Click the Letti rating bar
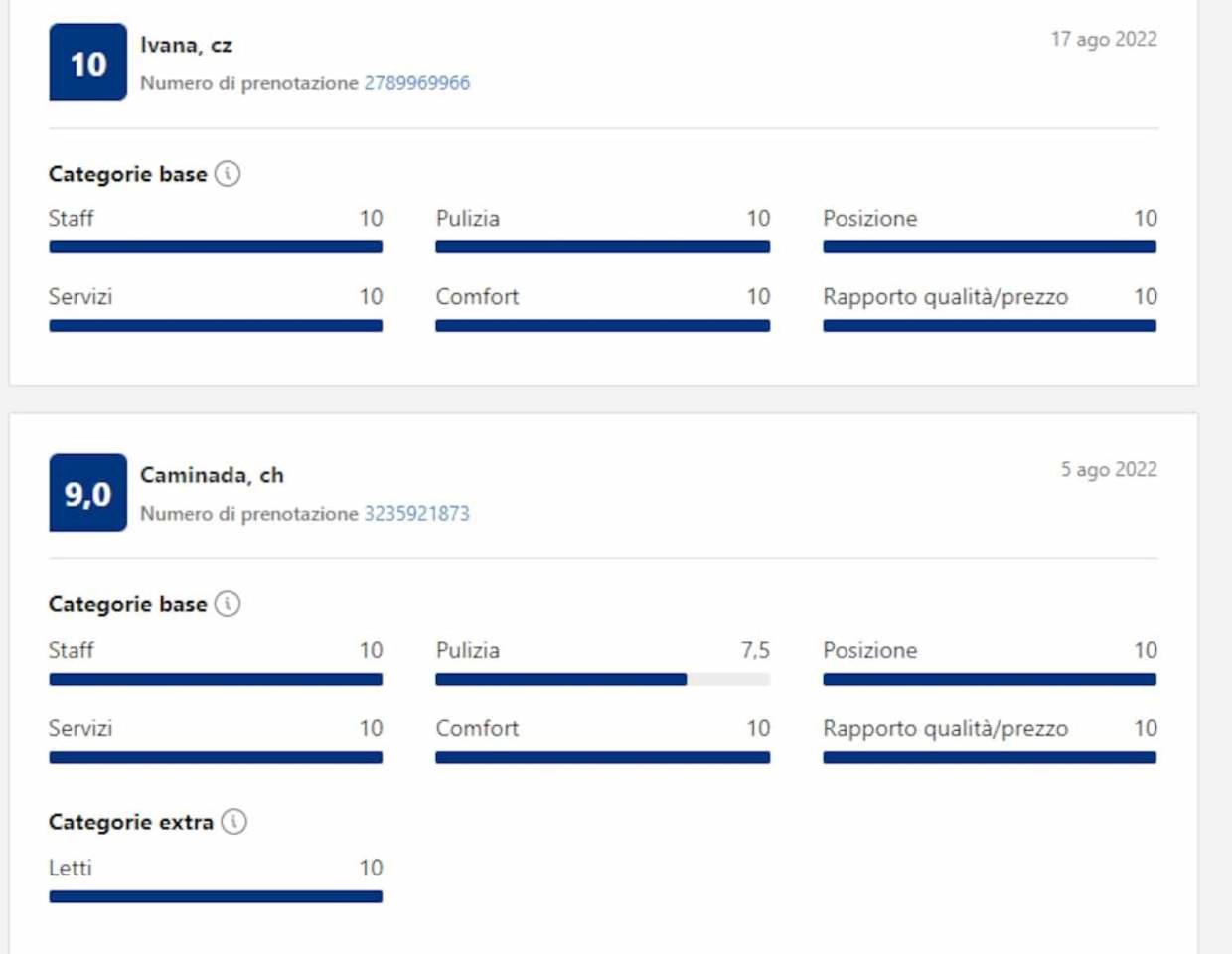 [x=216, y=896]
